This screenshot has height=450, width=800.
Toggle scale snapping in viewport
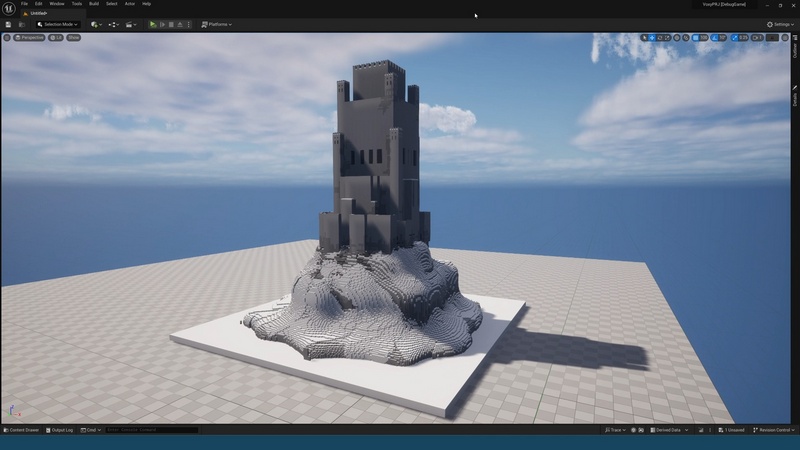coord(735,38)
